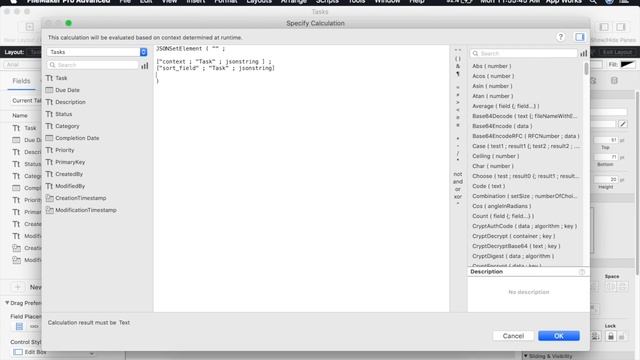640x360 pixels.
Task: Expand the Drag Preferences section
Action: (x=7, y=303)
